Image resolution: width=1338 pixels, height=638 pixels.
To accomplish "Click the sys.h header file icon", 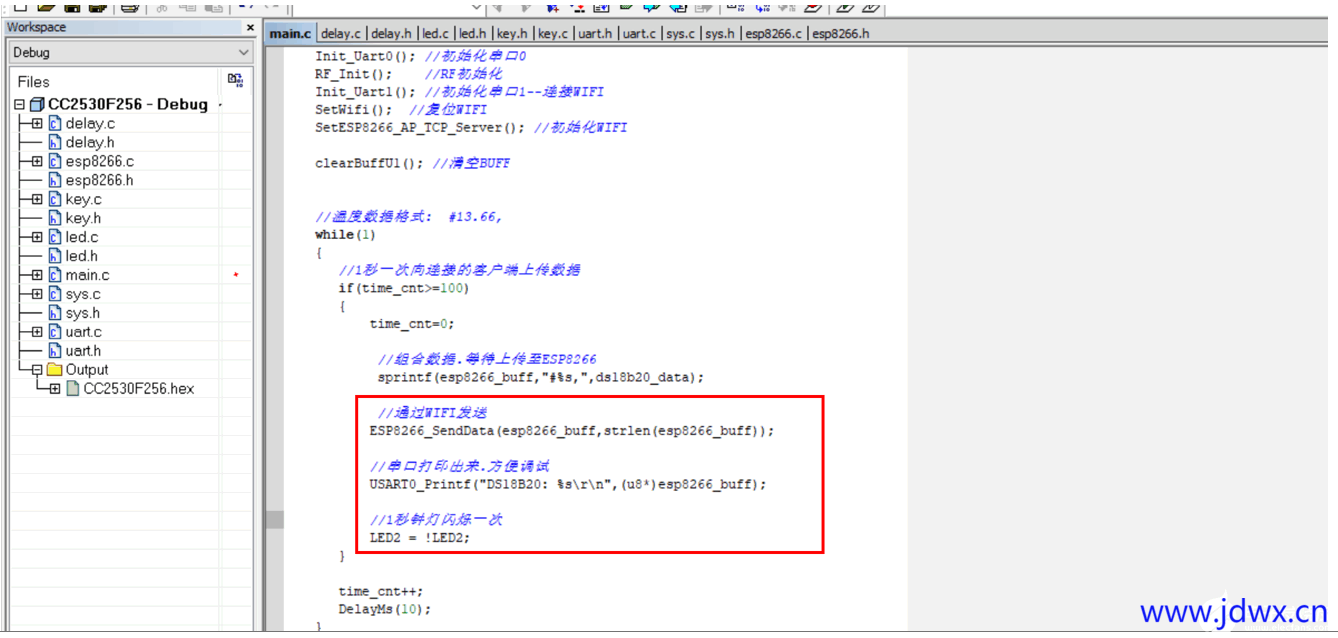I will click(55, 313).
